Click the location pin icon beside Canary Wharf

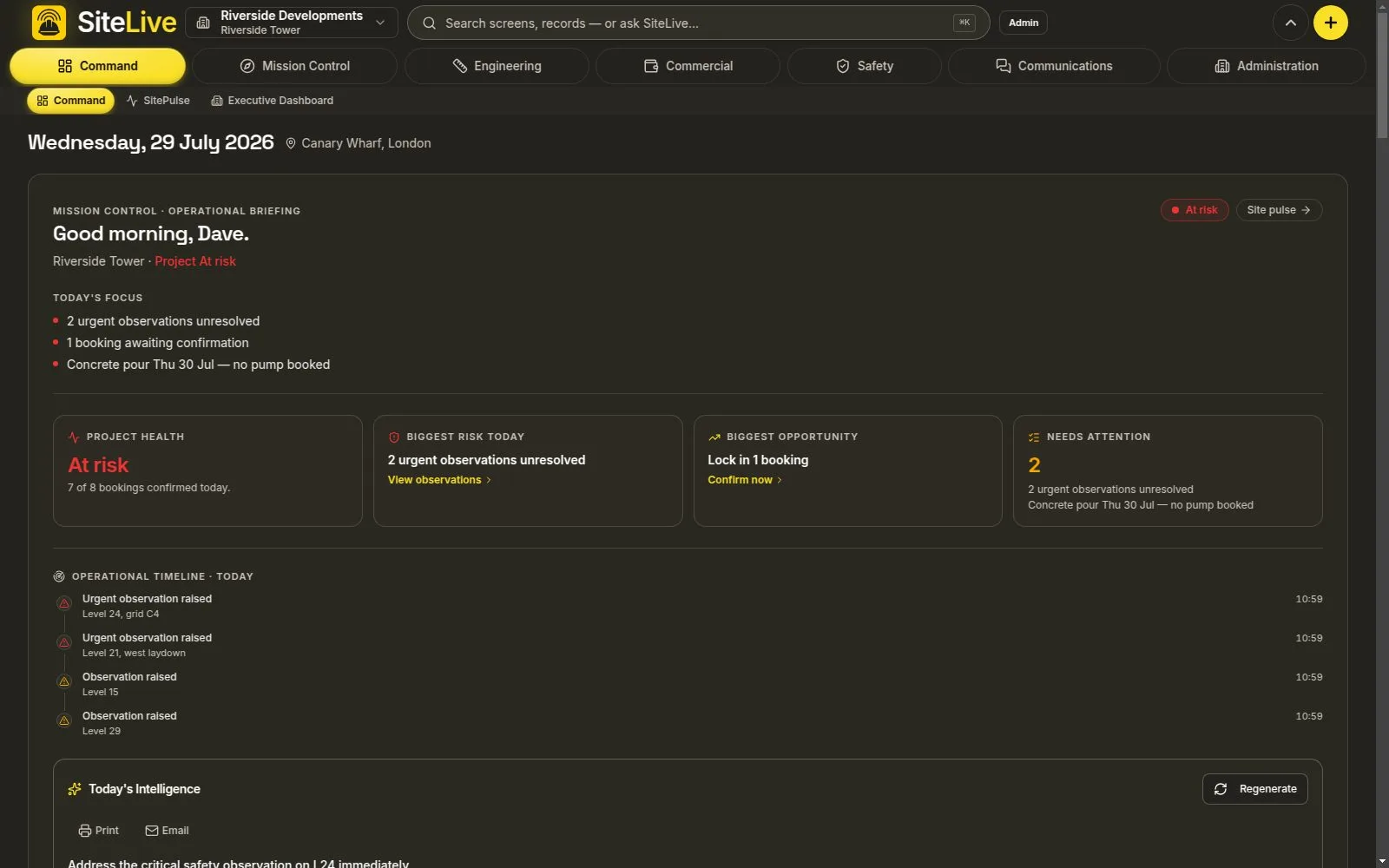point(291,143)
